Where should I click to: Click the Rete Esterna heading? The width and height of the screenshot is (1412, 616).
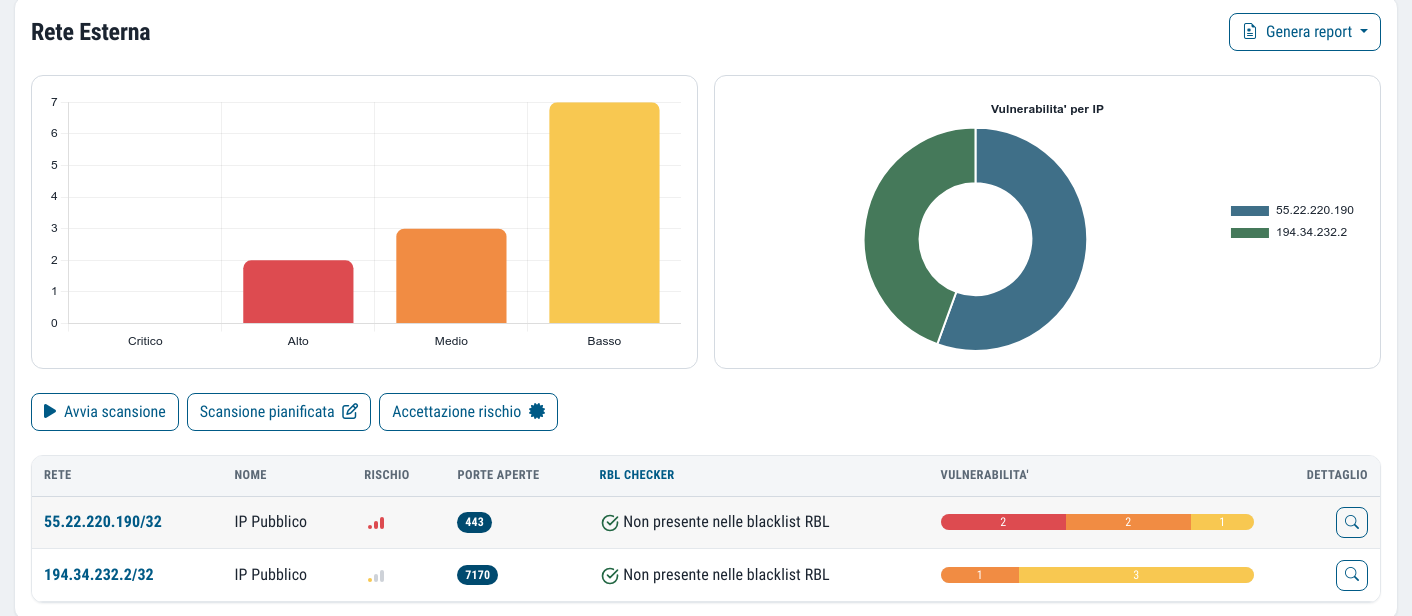(x=91, y=32)
